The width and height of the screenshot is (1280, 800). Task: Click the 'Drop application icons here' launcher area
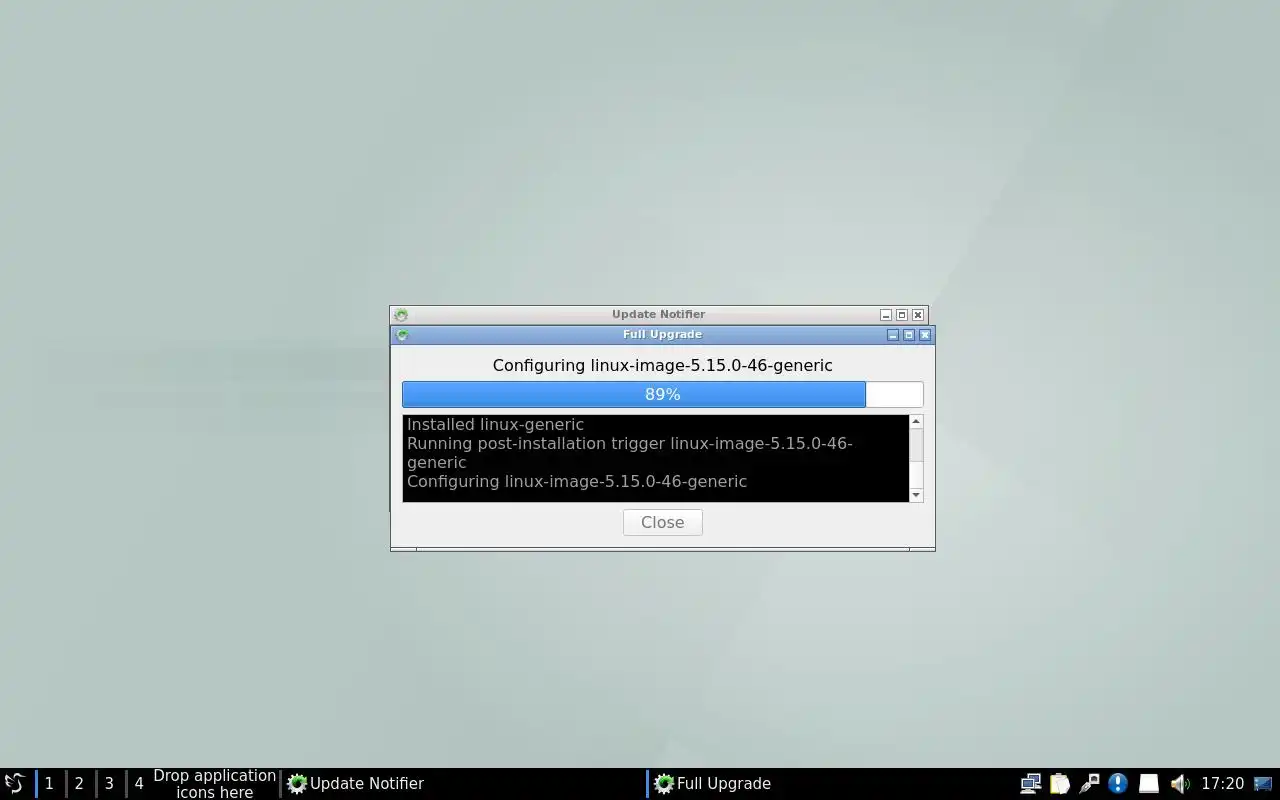[x=214, y=783]
